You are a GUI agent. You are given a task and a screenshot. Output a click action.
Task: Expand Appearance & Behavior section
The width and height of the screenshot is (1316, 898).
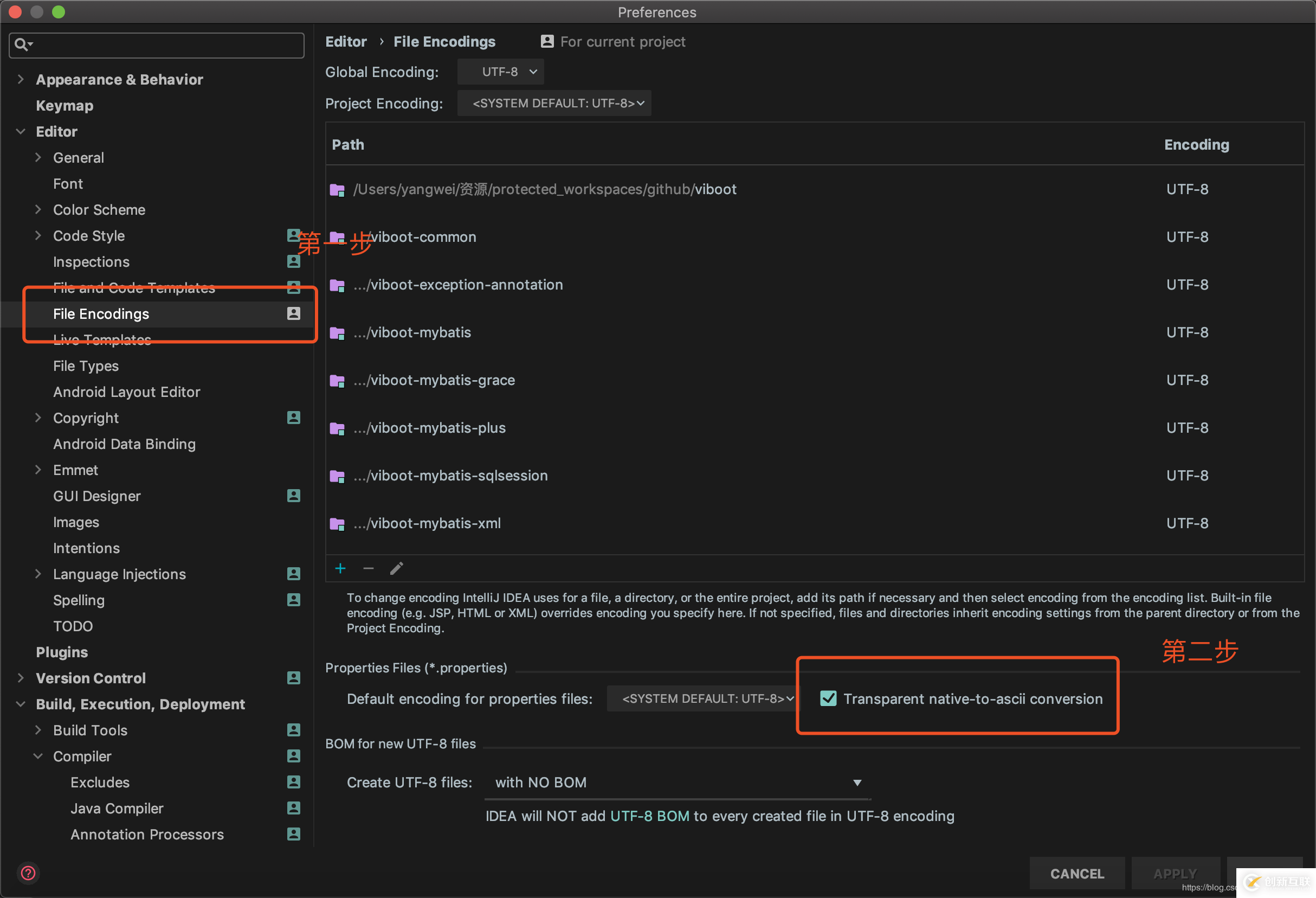pos(21,79)
